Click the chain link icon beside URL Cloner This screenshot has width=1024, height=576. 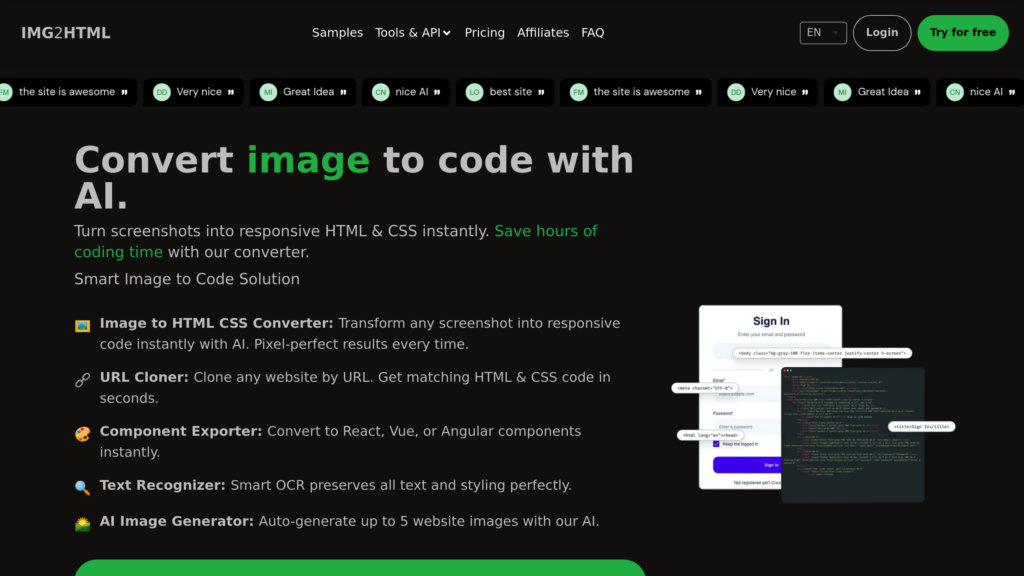pos(82,379)
